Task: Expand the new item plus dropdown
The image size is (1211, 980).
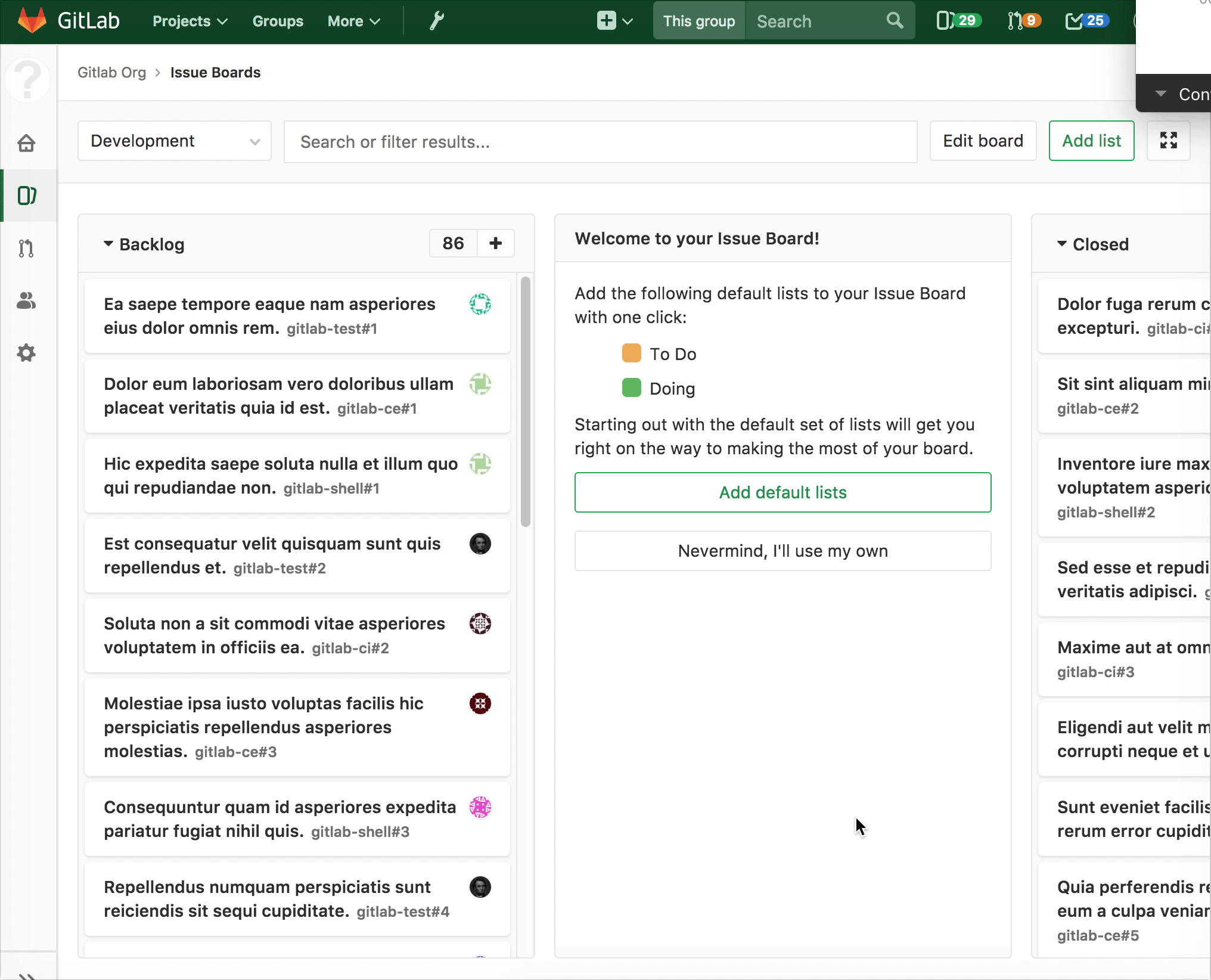Action: coord(614,21)
